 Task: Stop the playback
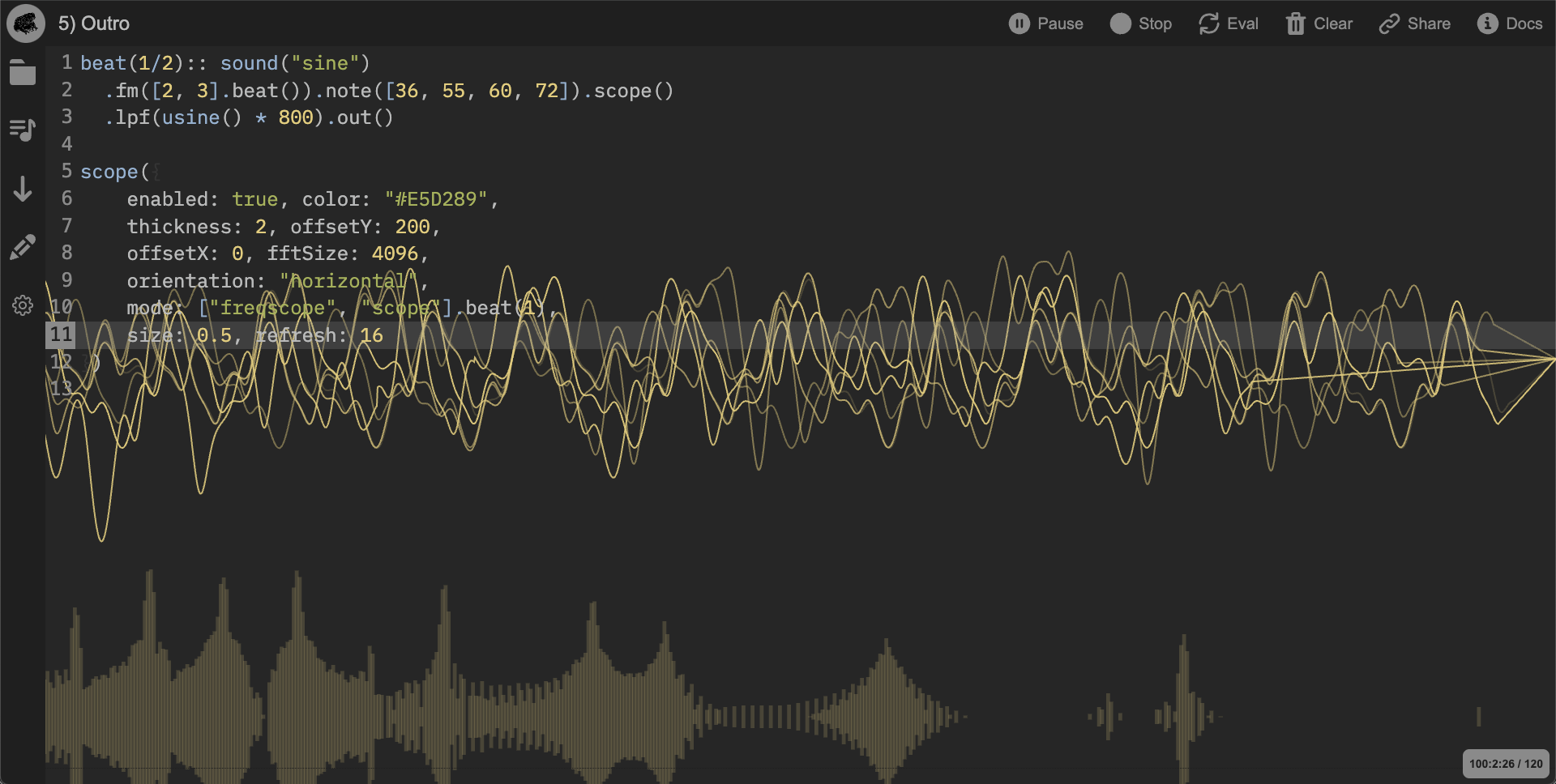[x=1141, y=23]
